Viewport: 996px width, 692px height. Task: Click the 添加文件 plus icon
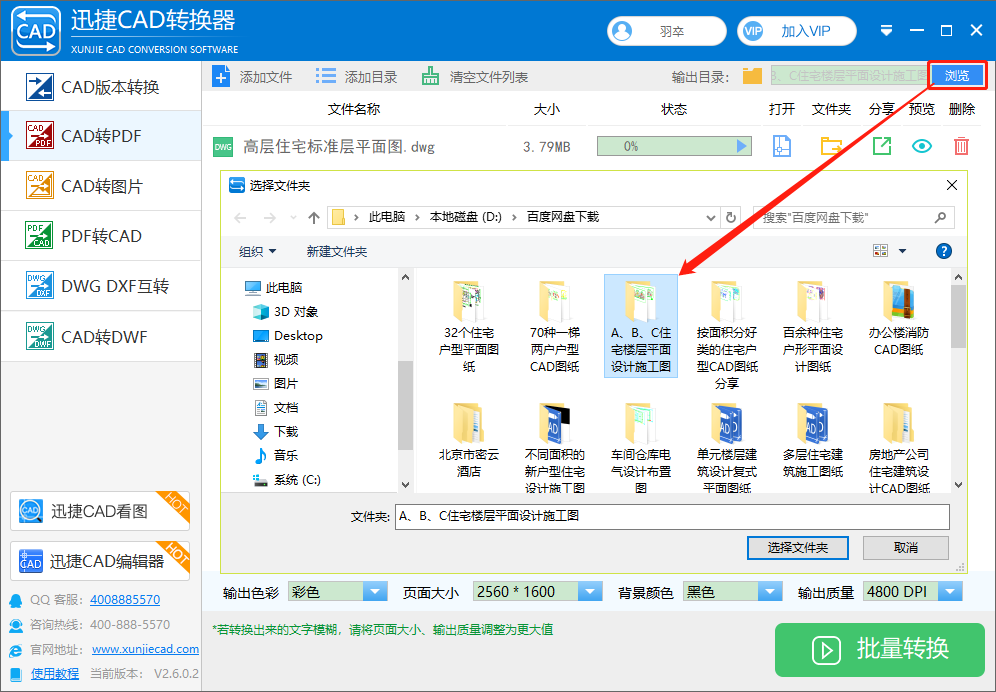coord(220,77)
